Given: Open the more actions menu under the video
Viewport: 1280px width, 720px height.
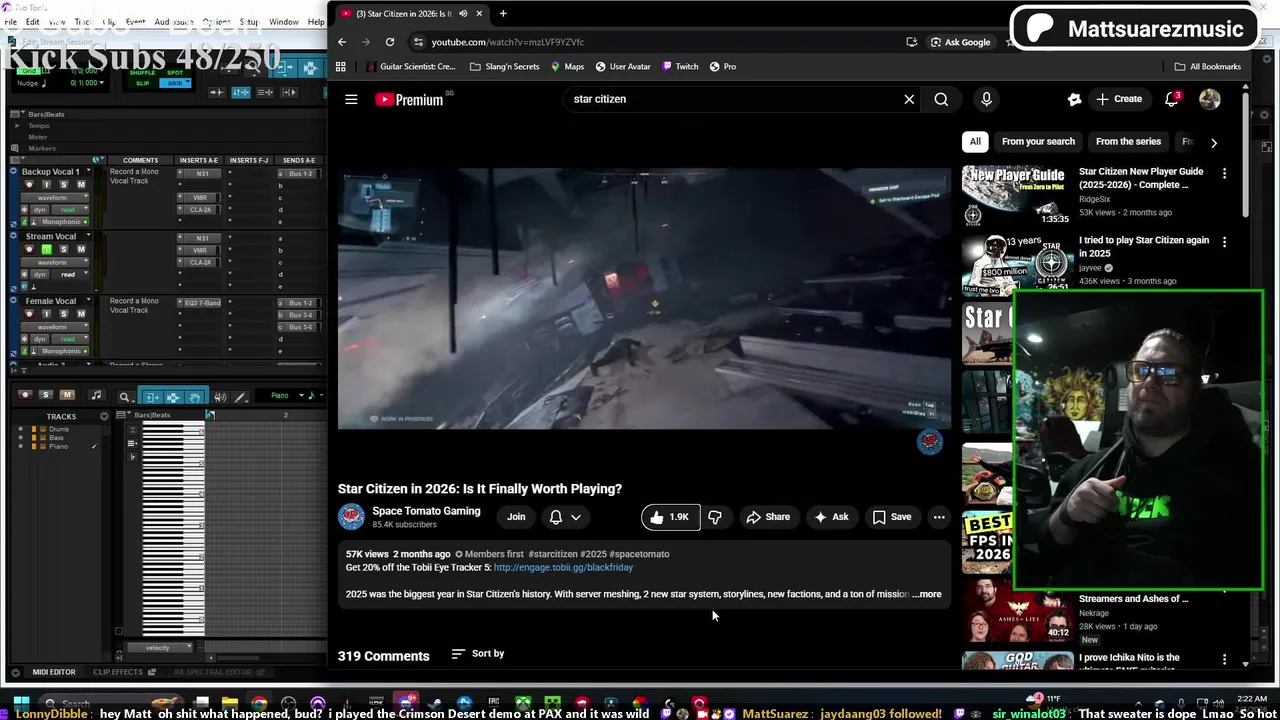Looking at the screenshot, I should tap(939, 517).
